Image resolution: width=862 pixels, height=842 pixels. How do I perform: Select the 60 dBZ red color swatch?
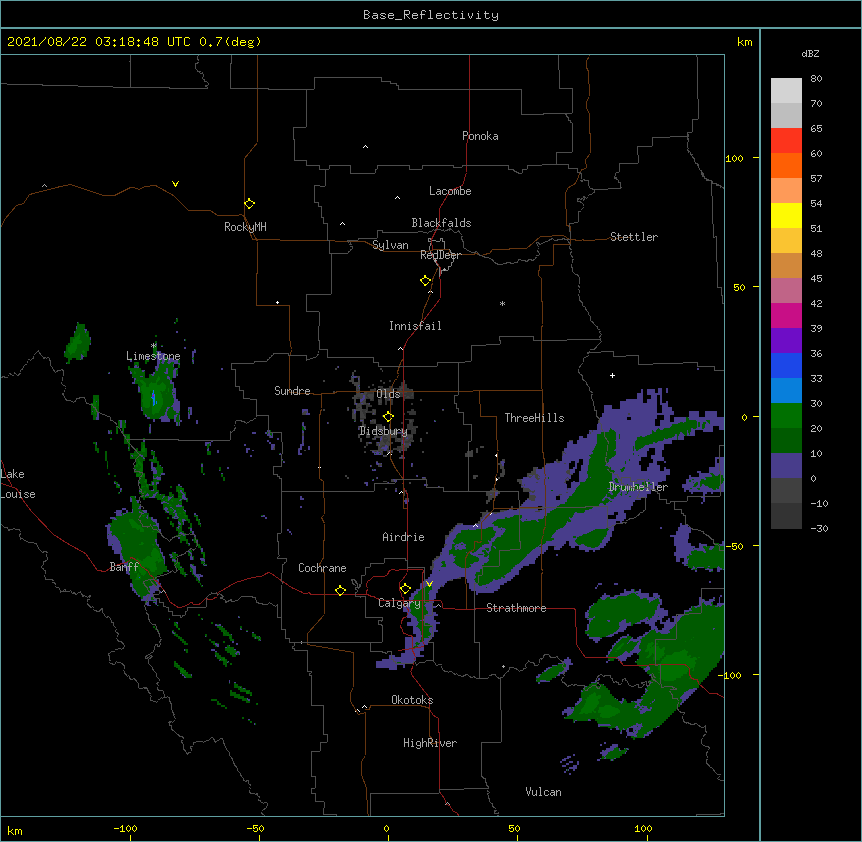coord(786,141)
